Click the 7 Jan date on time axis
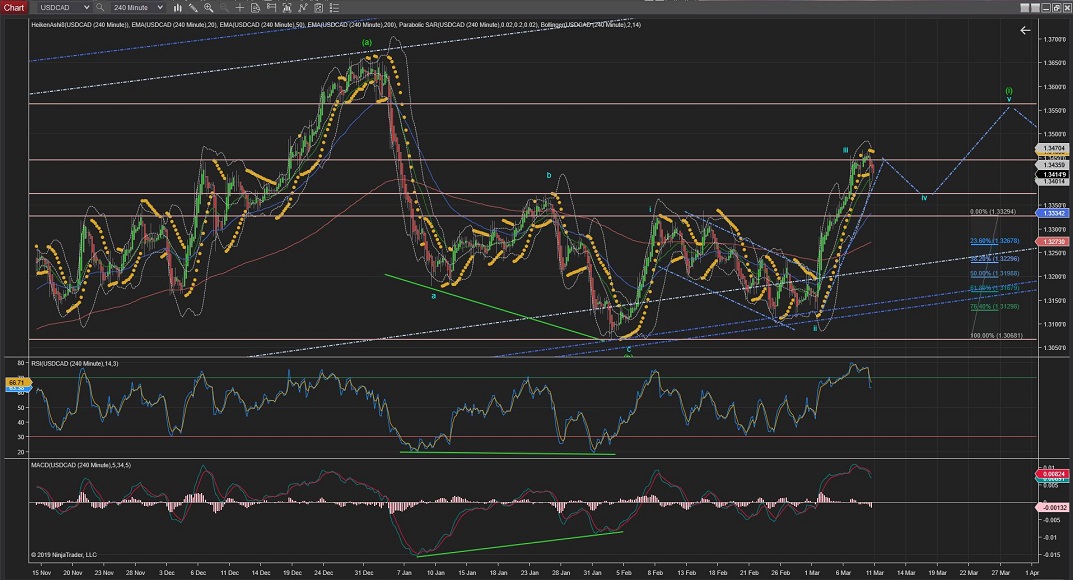 click(404, 572)
